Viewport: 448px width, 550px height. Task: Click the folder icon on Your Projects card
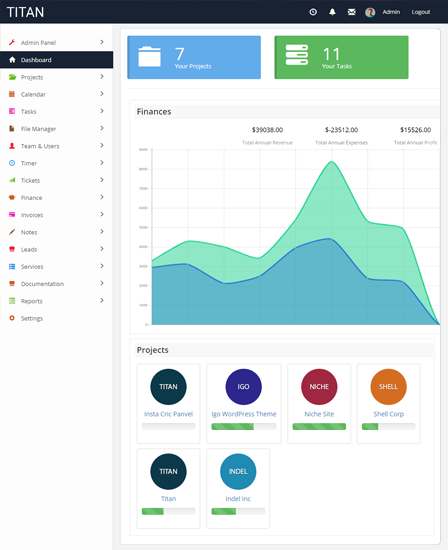click(x=149, y=56)
